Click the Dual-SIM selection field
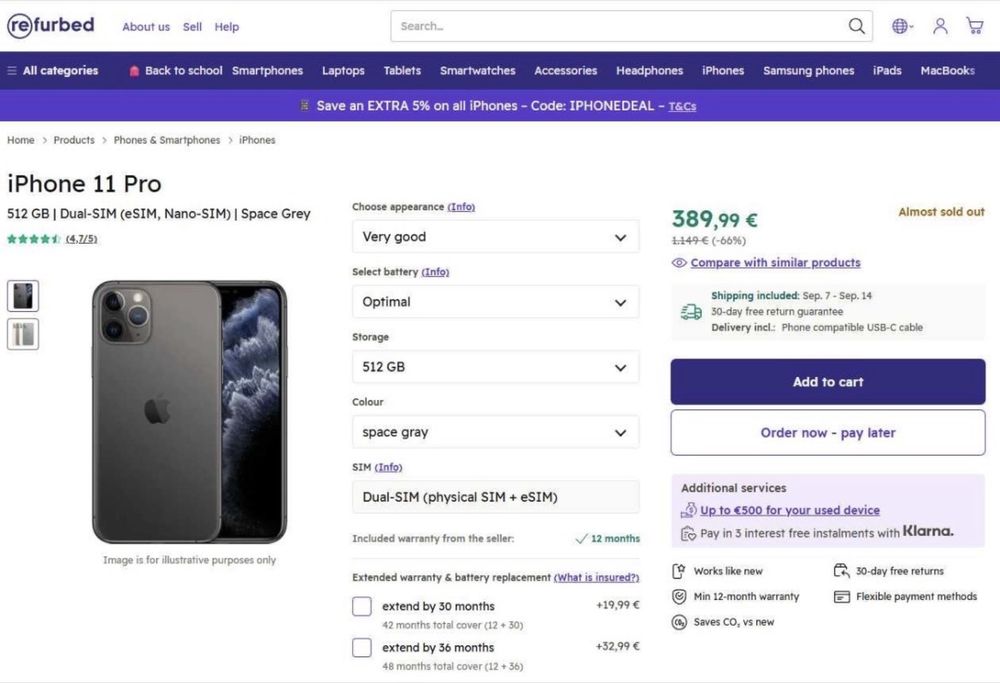Image resolution: width=1000 pixels, height=683 pixels. [496, 497]
